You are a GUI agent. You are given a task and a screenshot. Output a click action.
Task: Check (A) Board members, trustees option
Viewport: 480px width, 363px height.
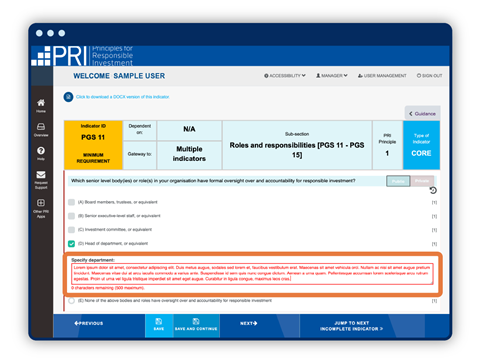tap(71, 202)
